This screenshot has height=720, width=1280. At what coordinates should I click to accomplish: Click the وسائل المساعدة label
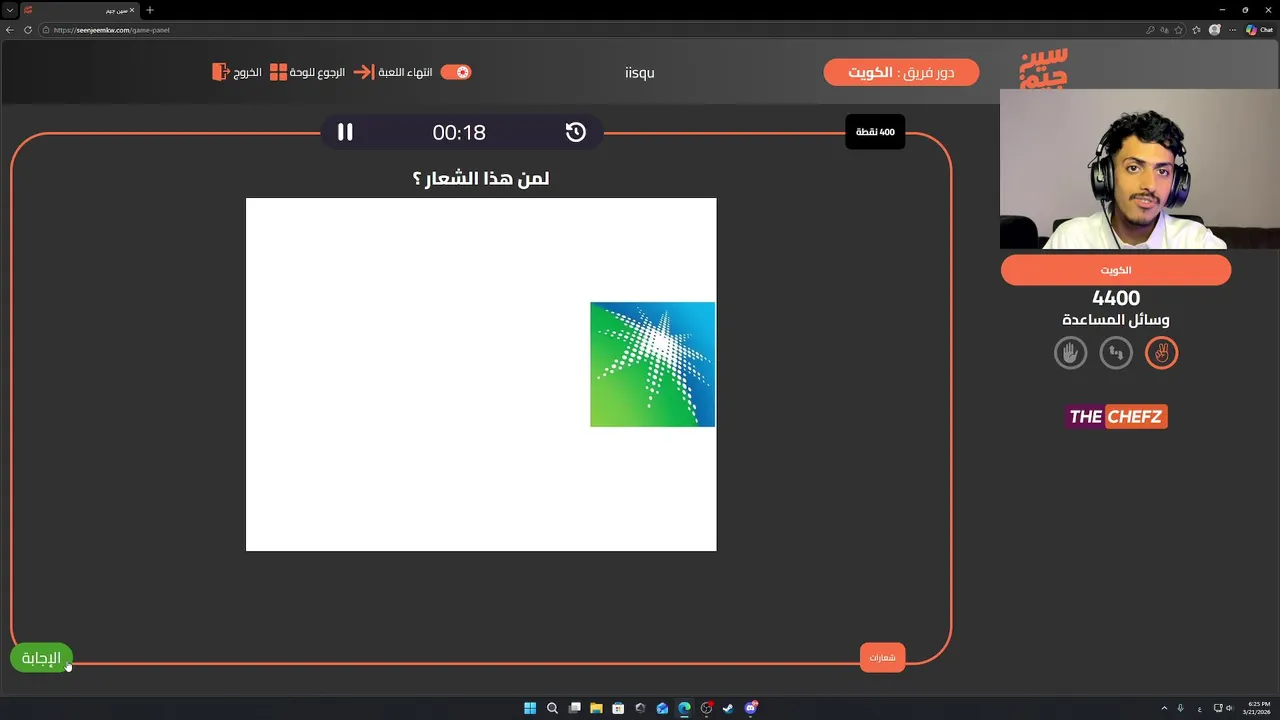point(1116,320)
